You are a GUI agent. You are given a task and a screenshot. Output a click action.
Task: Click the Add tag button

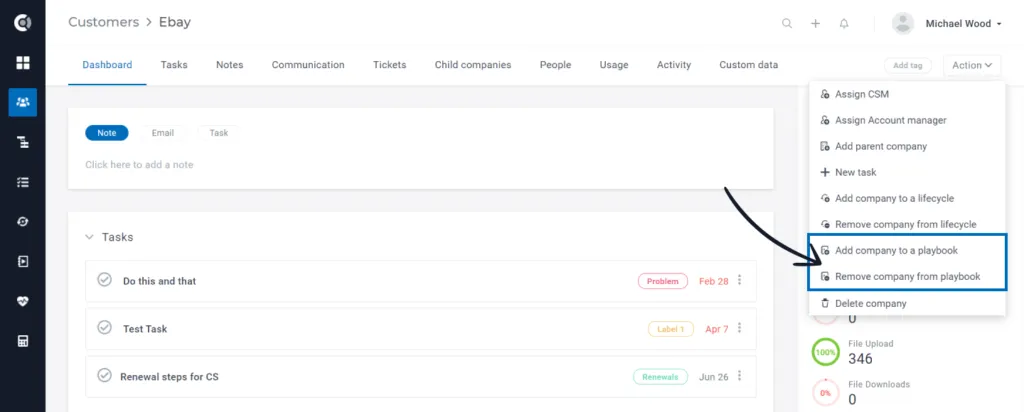[x=907, y=65]
